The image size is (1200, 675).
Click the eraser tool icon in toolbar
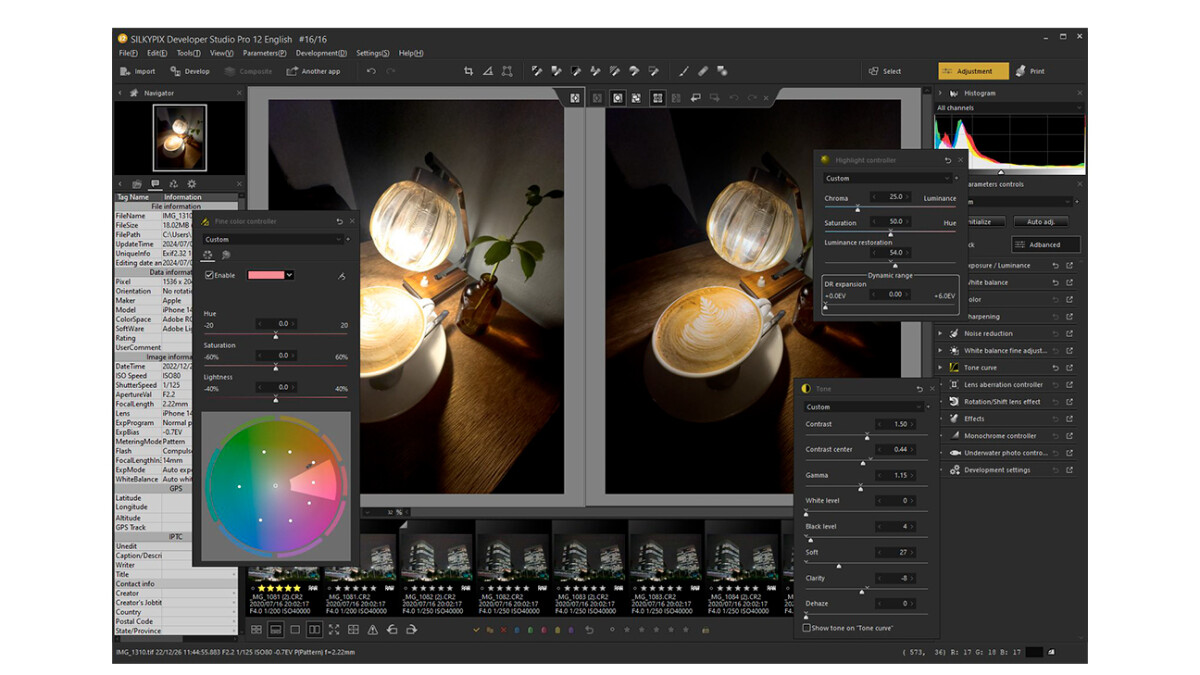click(703, 71)
